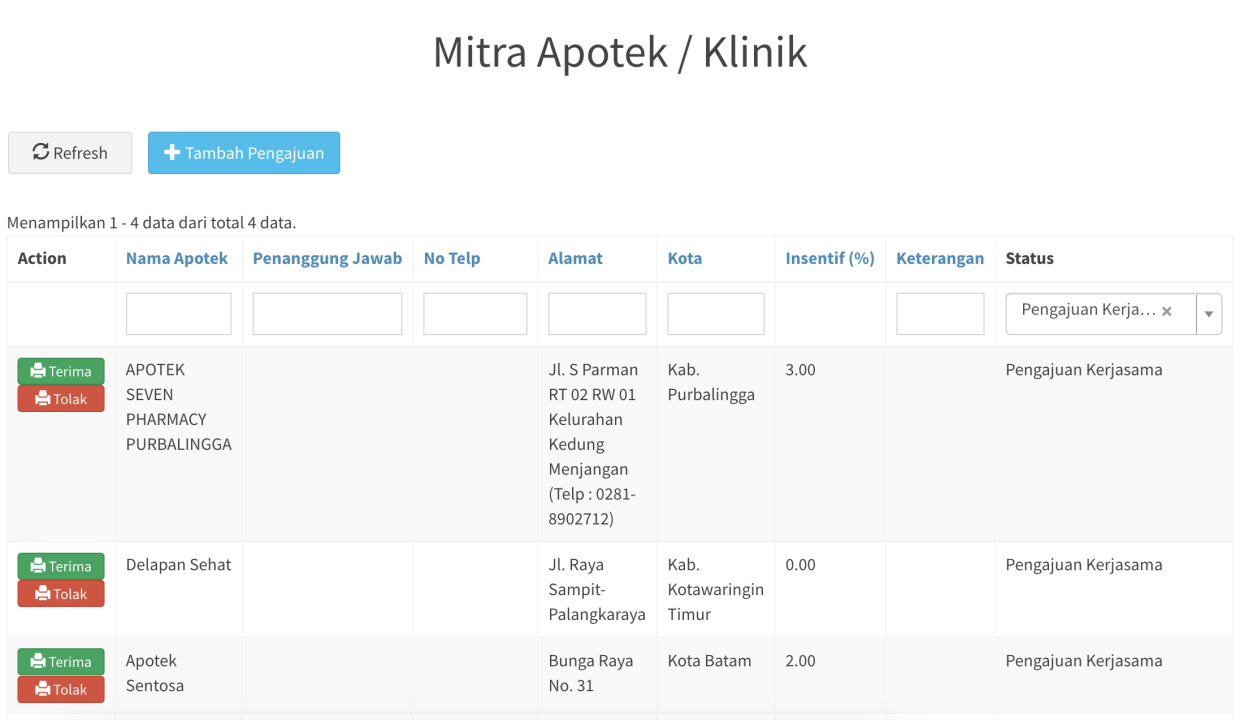Sort table by Kota header
The height and width of the screenshot is (720, 1257).
(685, 258)
